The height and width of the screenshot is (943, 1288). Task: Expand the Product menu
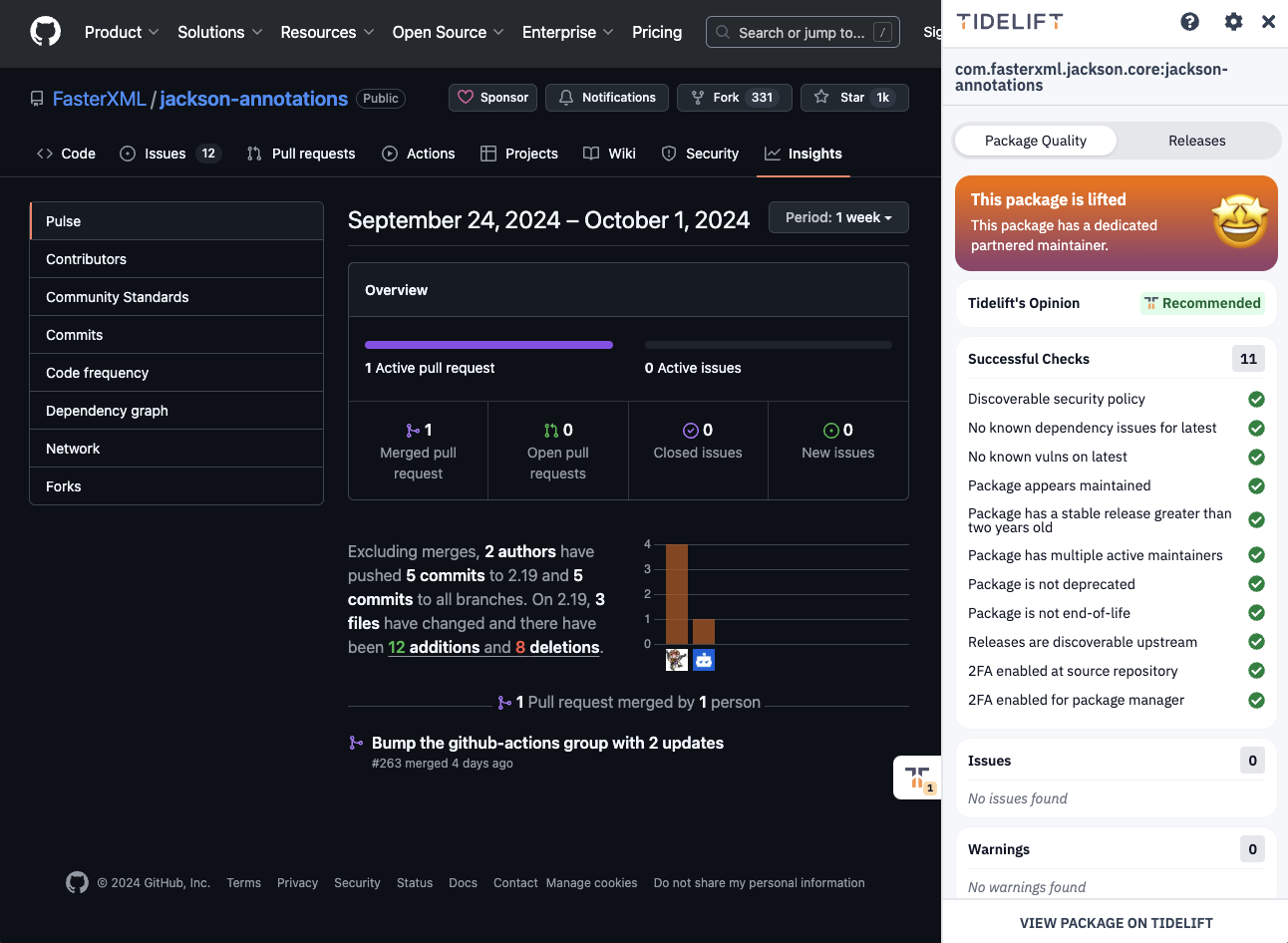click(x=122, y=32)
